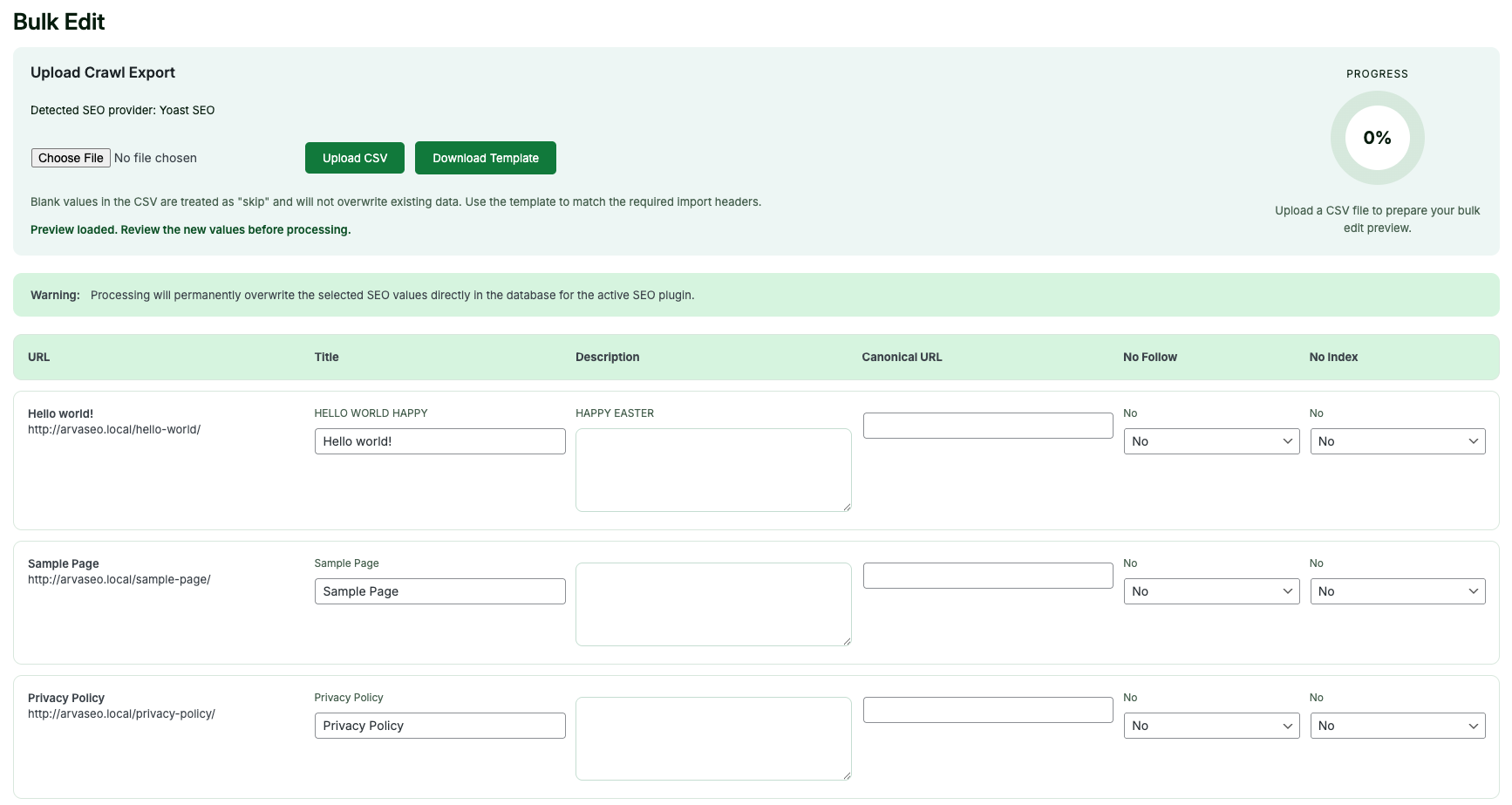Expand Sample Page No Index dropdown
Screen dimensions: 1512x805
1397,591
